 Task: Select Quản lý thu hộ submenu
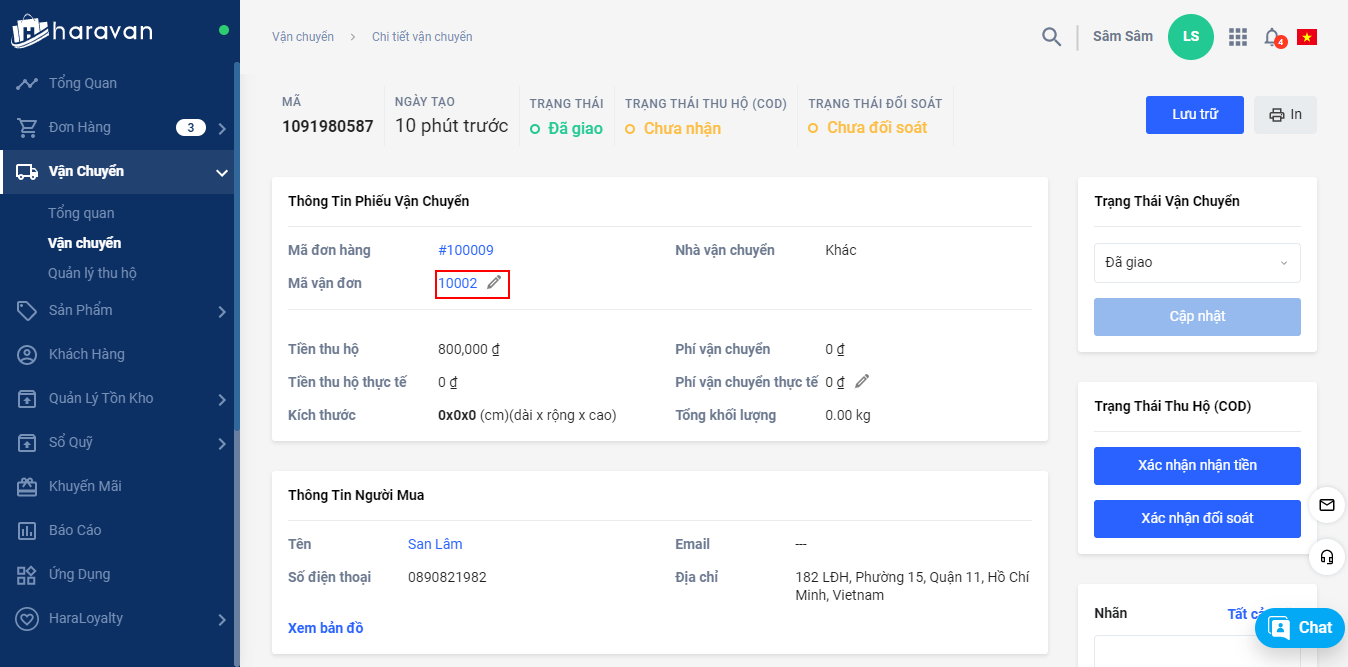coord(92,273)
